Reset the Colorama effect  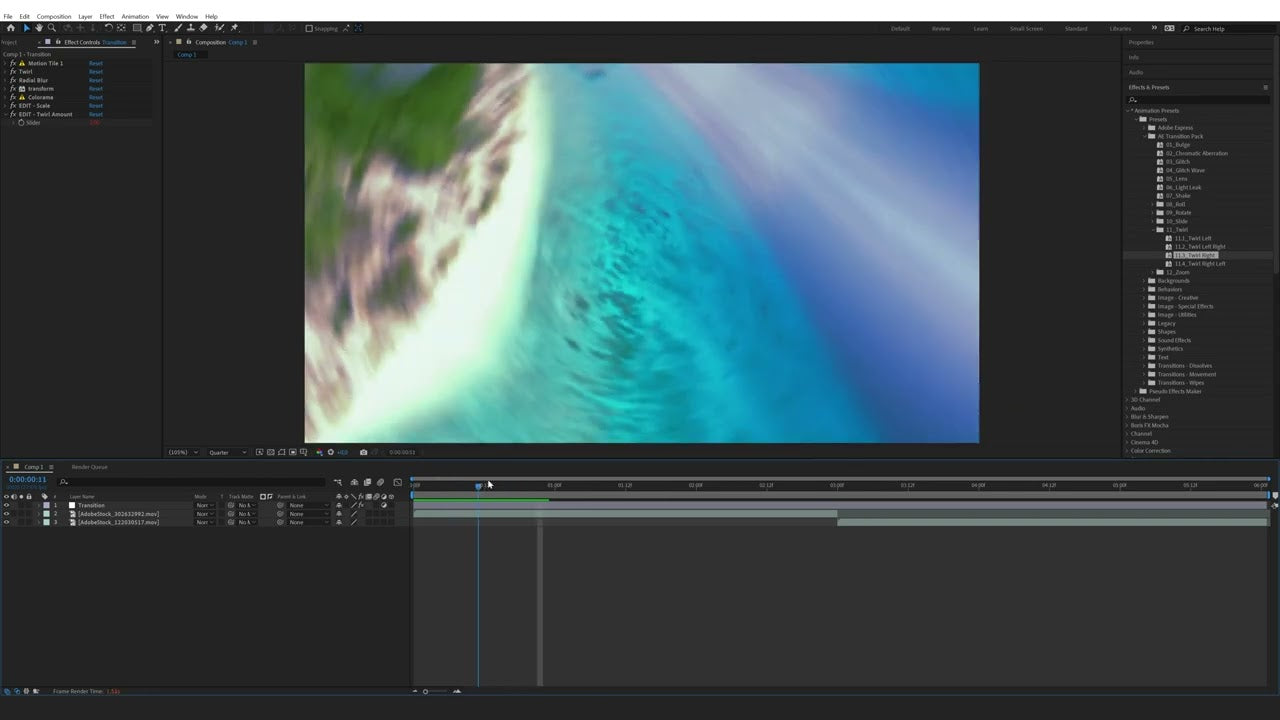point(95,97)
